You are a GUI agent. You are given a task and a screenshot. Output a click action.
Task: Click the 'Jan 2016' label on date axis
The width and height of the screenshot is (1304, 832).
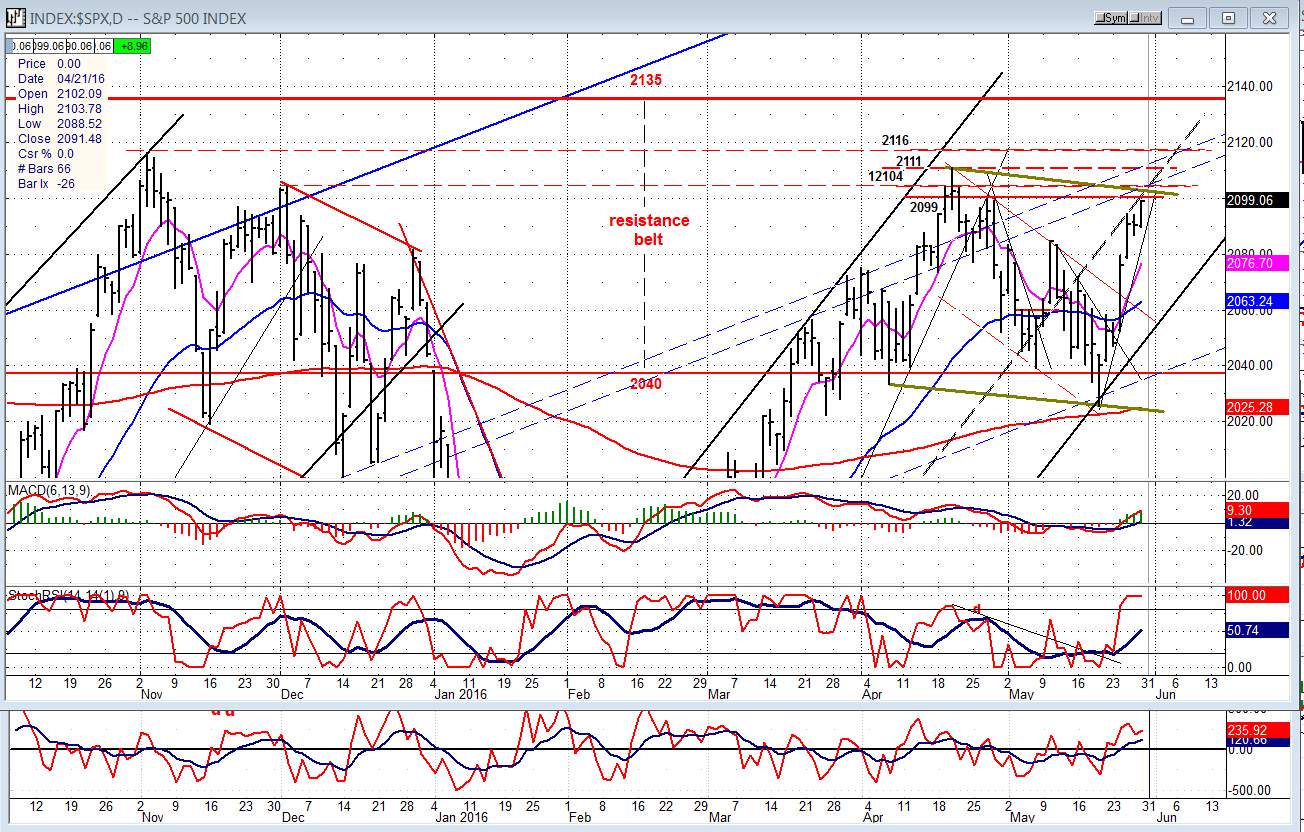pos(460,694)
